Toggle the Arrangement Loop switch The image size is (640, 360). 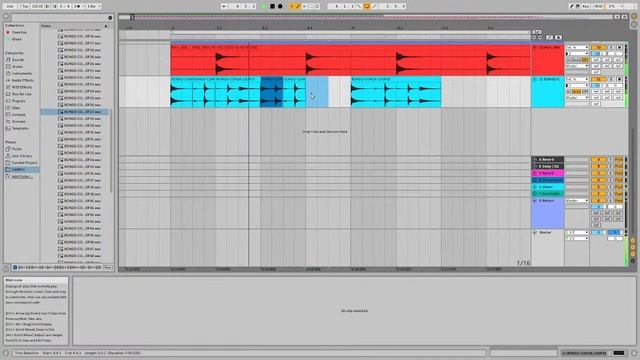point(367,6)
